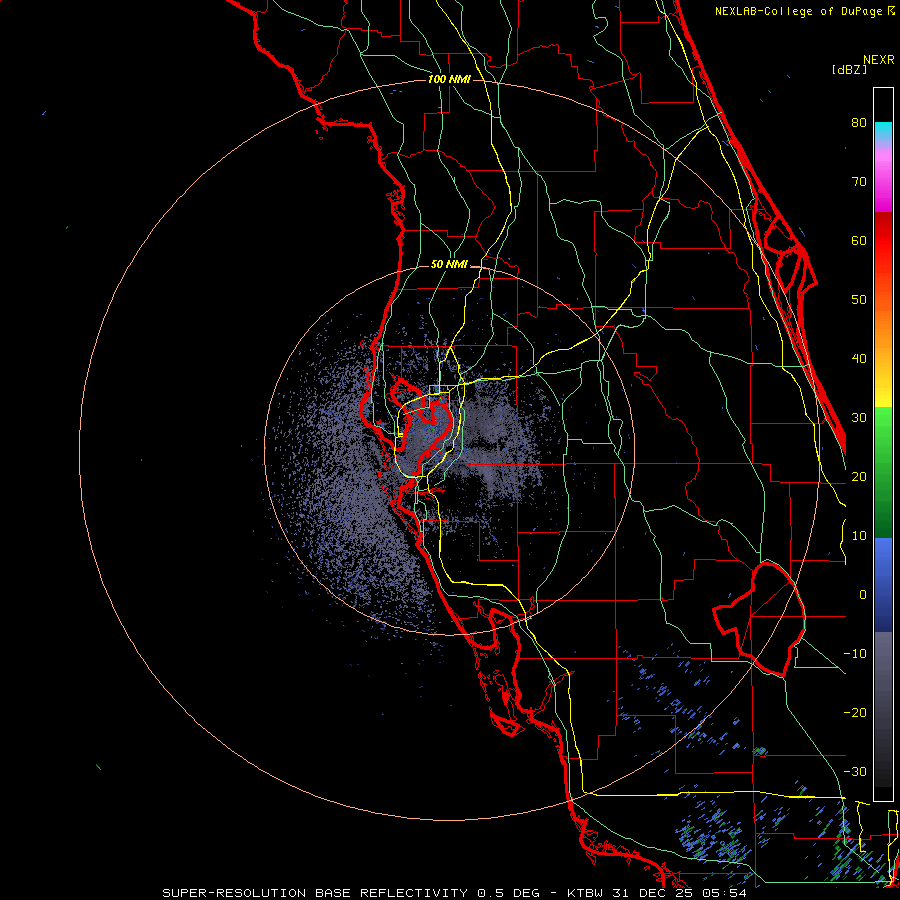
Task: Click the -10 value on the dBZ scale
Action: click(x=855, y=654)
